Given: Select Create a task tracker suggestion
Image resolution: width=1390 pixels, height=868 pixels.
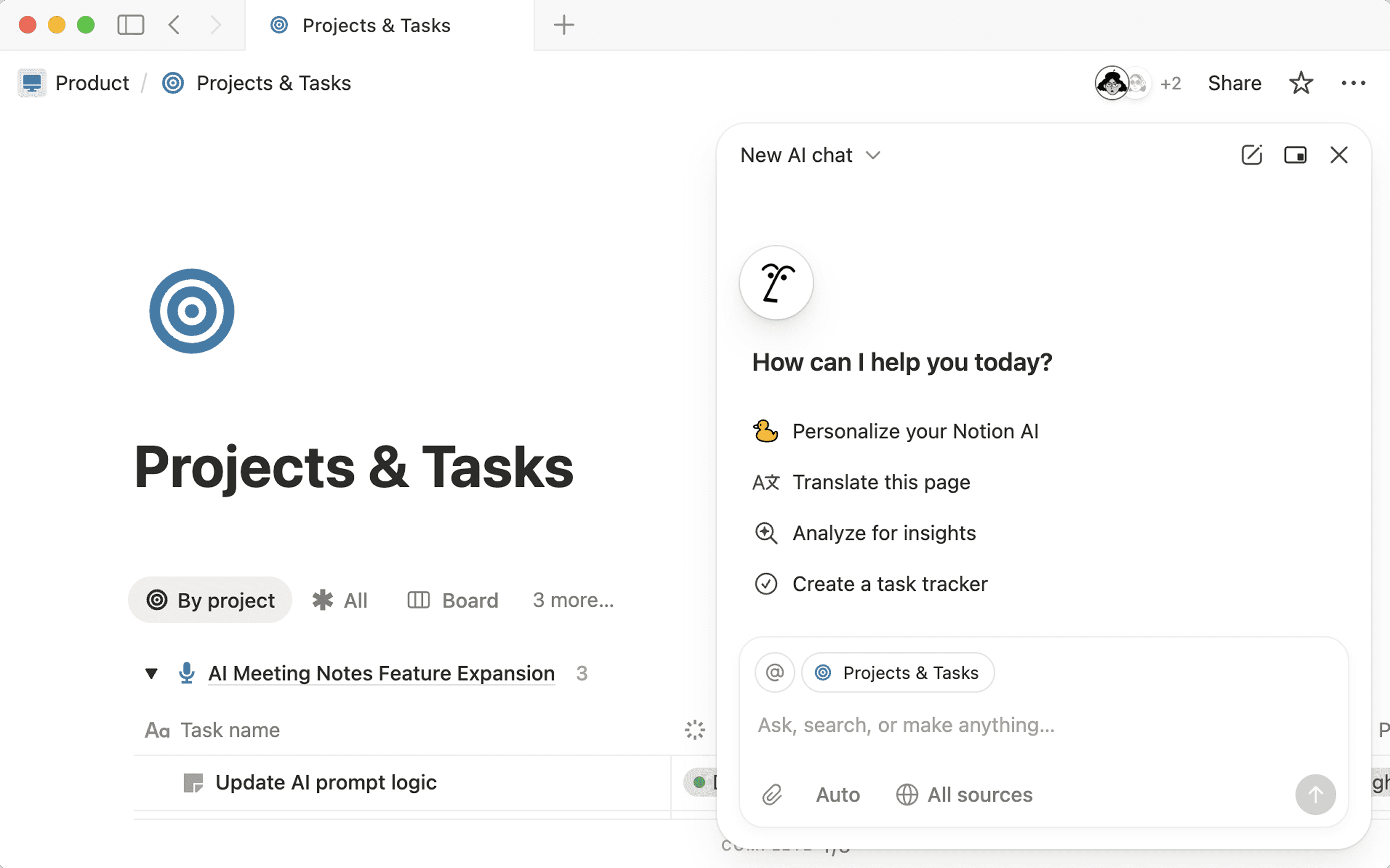Looking at the screenshot, I should 889,584.
